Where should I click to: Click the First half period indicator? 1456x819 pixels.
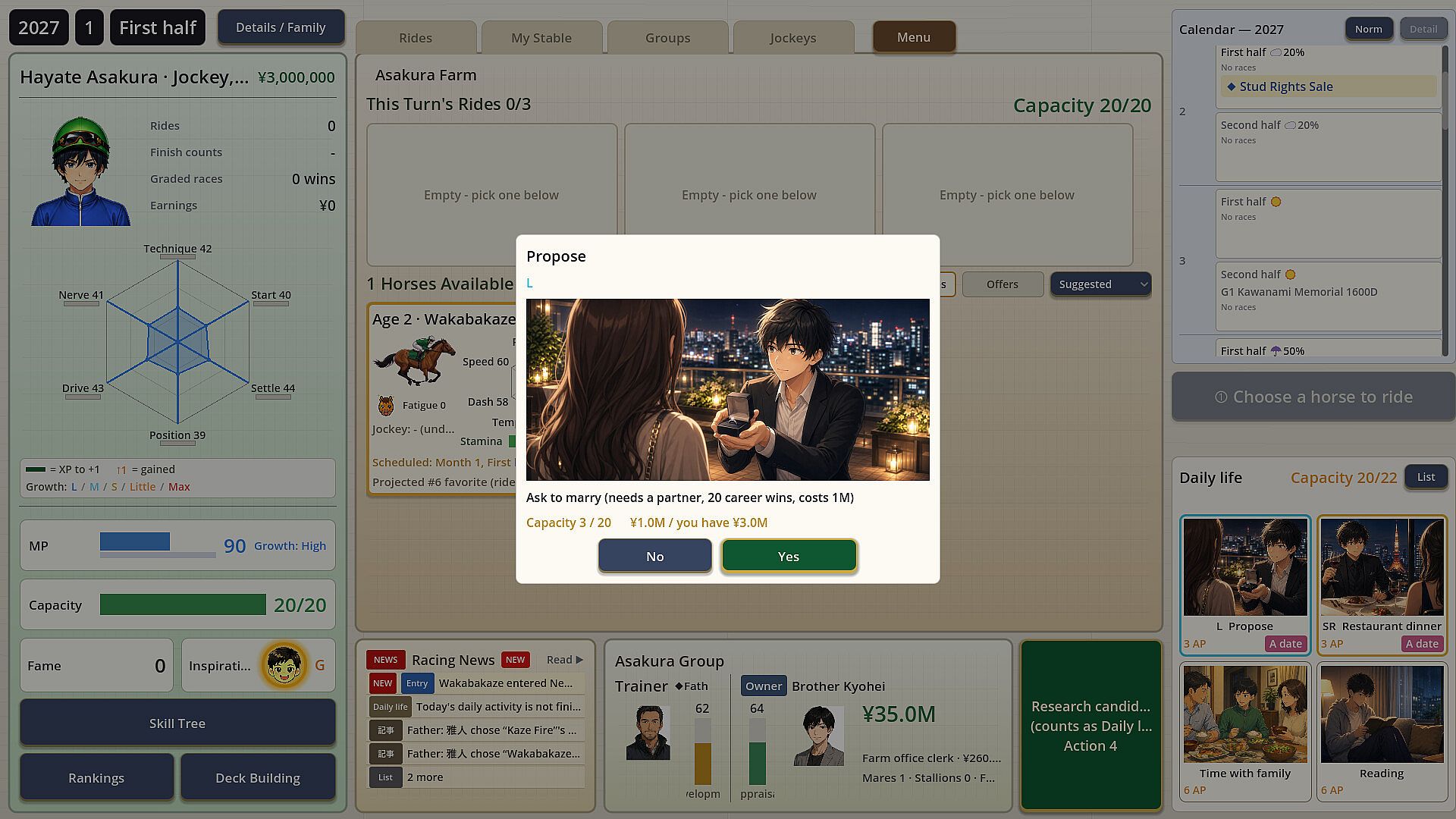point(158,28)
